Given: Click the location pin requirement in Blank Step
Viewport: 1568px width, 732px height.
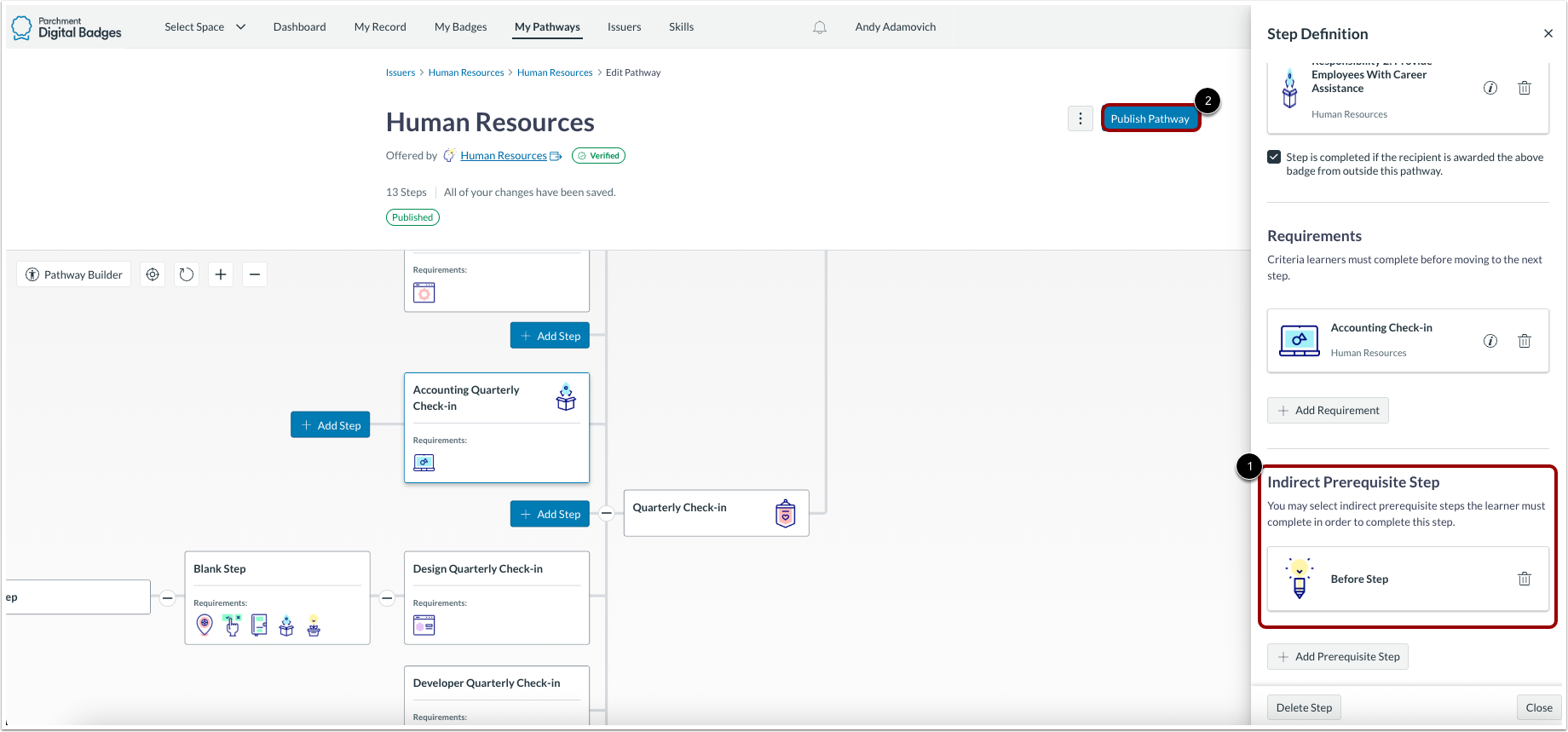Looking at the screenshot, I should pos(205,625).
